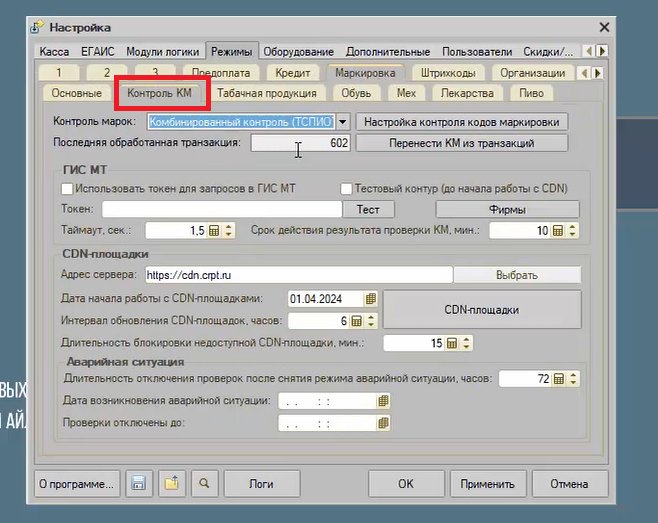This screenshot has width=658, height=523.
Task: Switch to the ЕГАИС tab
Action: pyautogui.click(x=97, y=52)
